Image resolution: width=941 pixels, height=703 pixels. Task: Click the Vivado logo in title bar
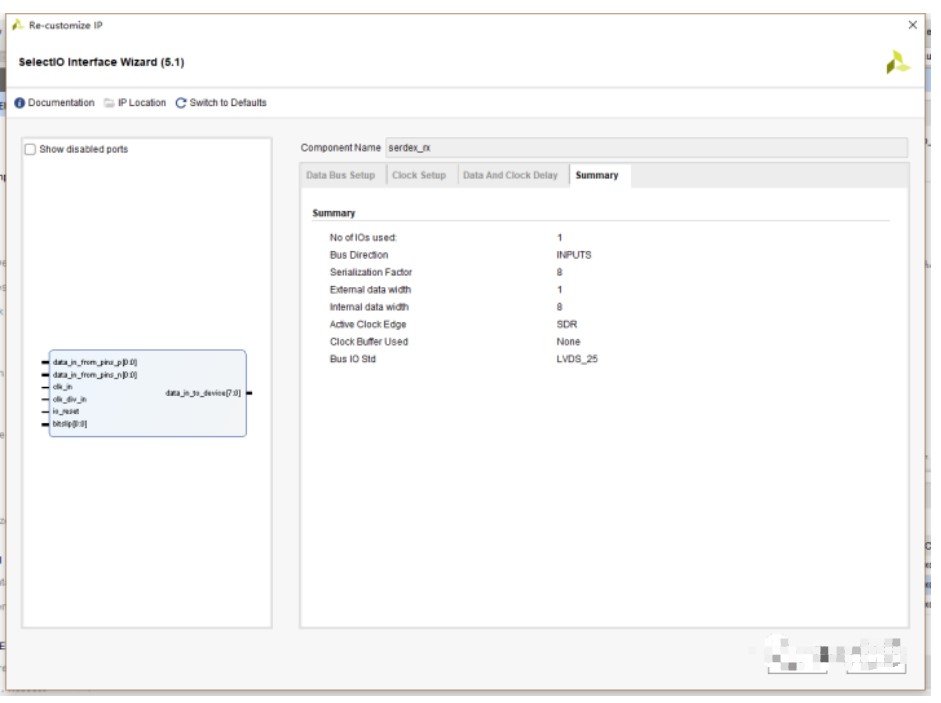[x=18, y=25]
